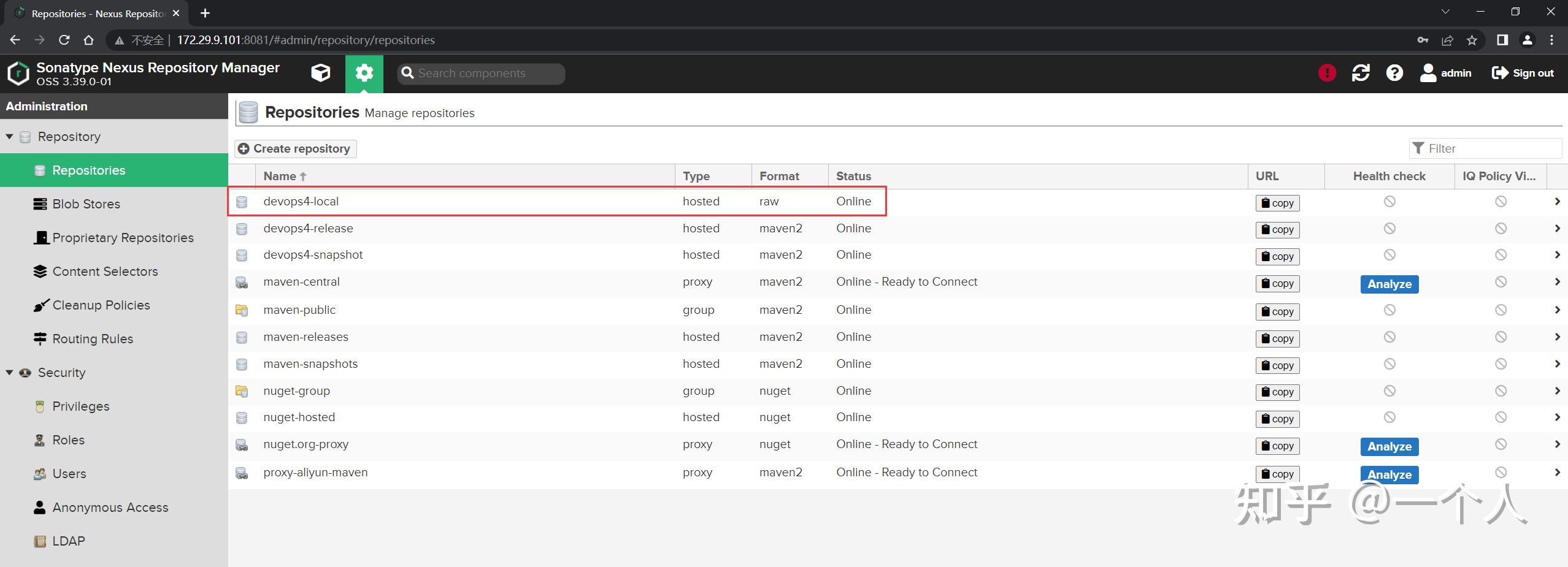1568x567 pixels.
Task: Click the Create repository button
Action: point(295,149)
